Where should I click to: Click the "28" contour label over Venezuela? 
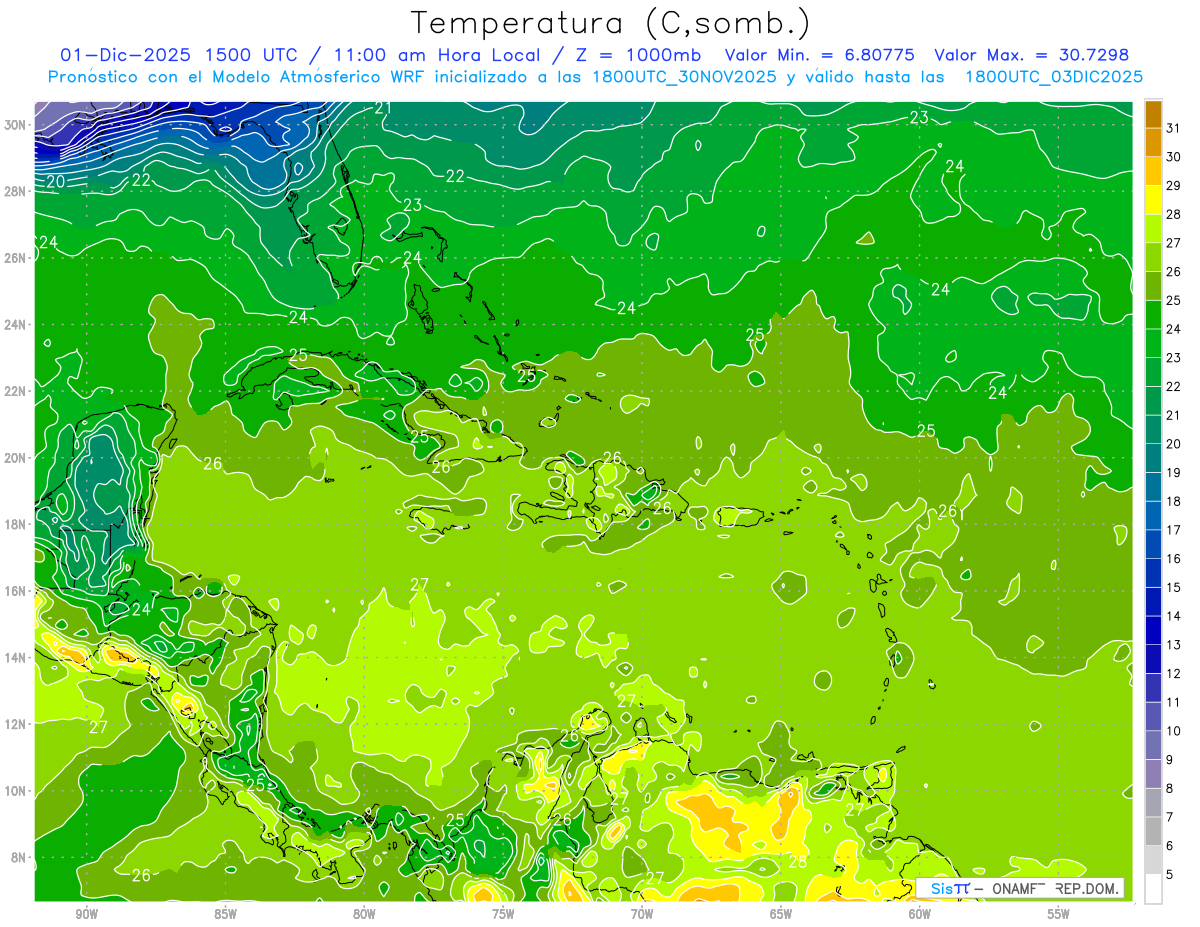[797, 861]
